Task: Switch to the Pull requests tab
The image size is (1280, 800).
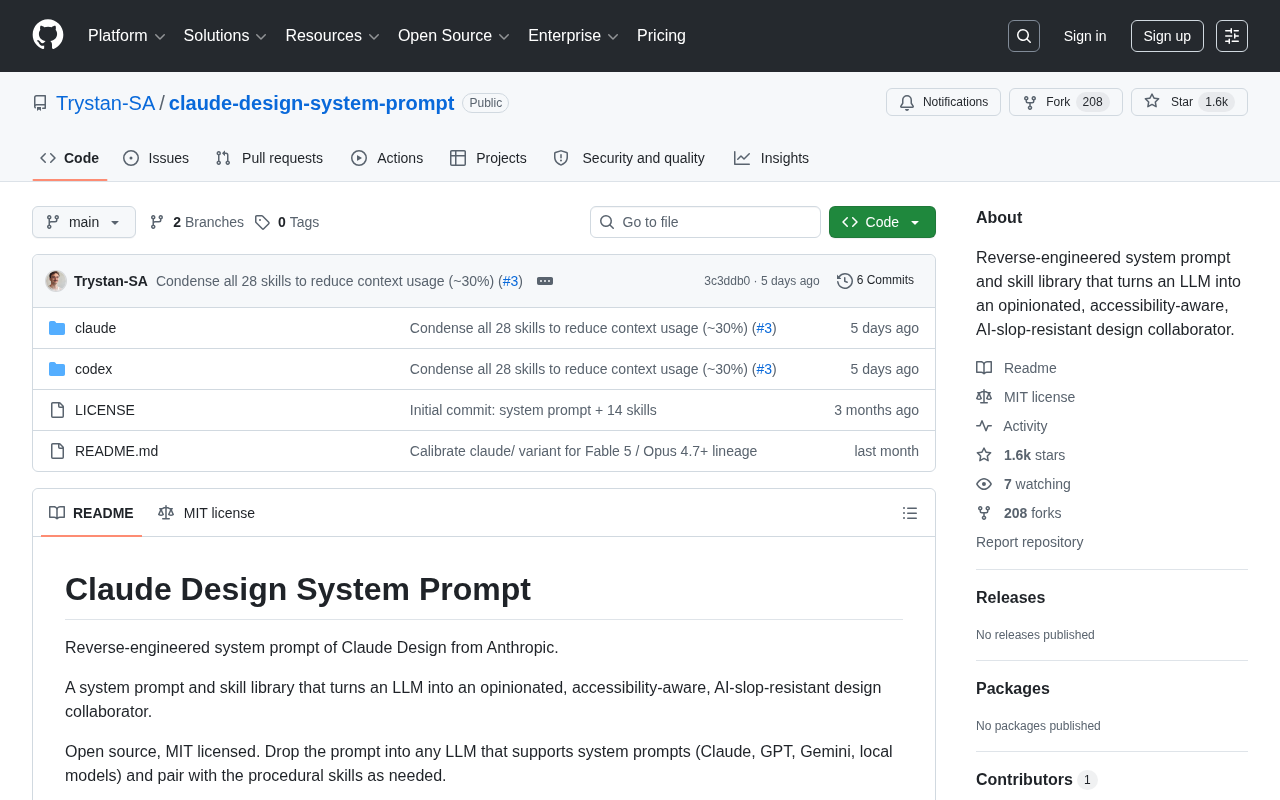Action: [269, 158]
